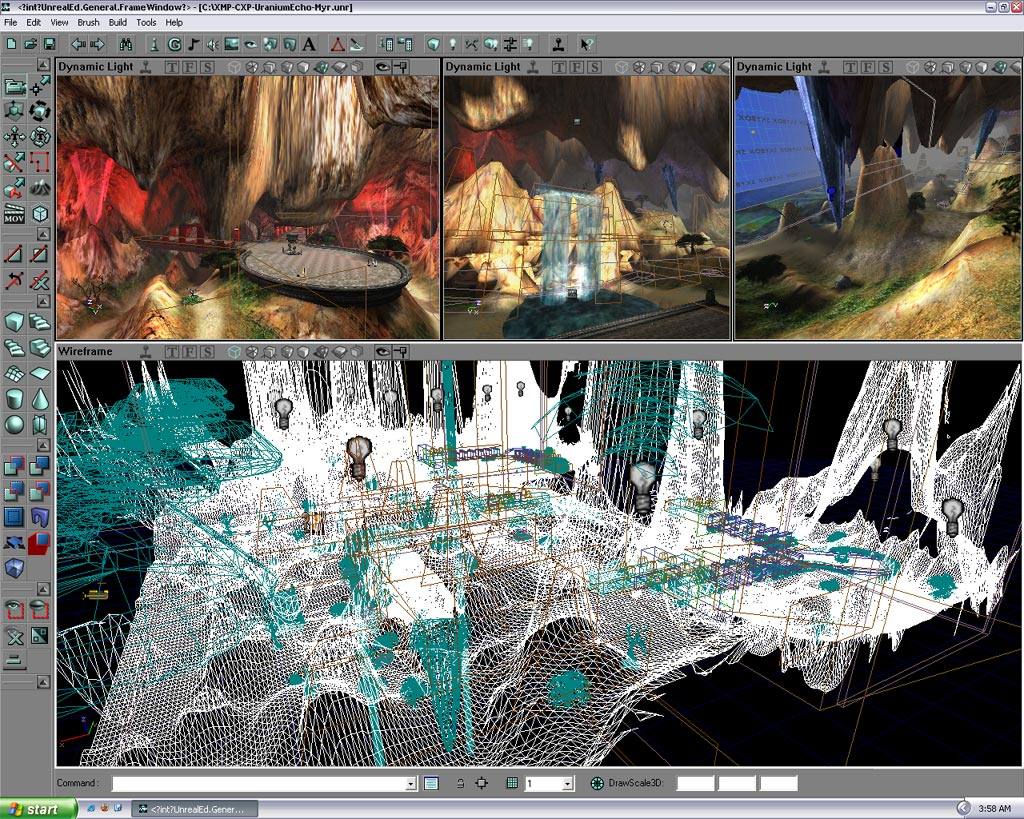Click the MOV tool in the left toolbar

tap(13, 211)
